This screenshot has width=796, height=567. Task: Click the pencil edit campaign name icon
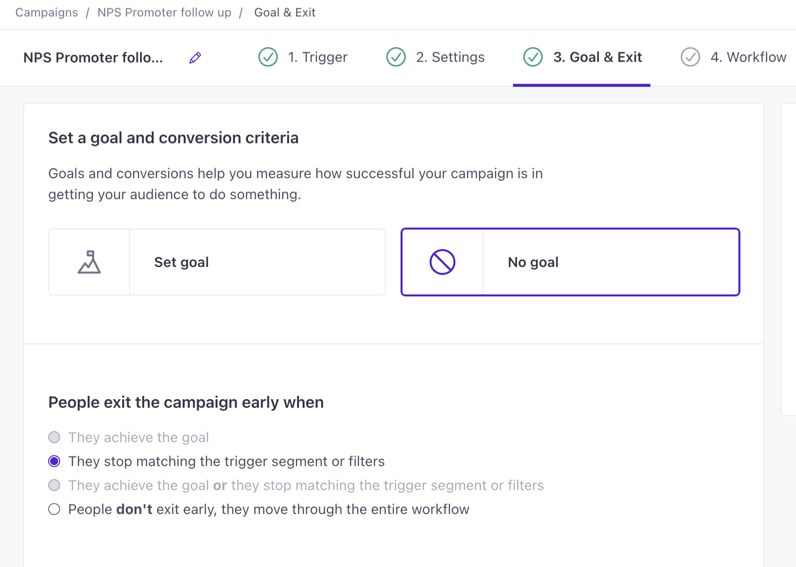tap(195, 58)
